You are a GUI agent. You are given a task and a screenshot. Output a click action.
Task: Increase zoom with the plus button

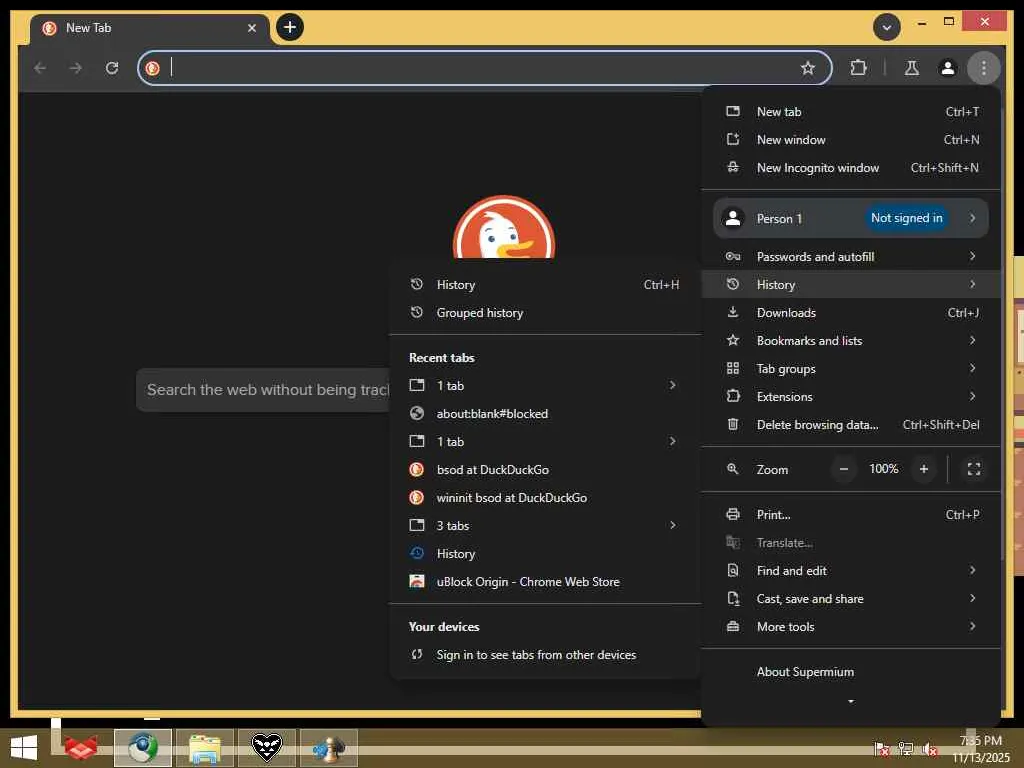(x=923, y=469)
